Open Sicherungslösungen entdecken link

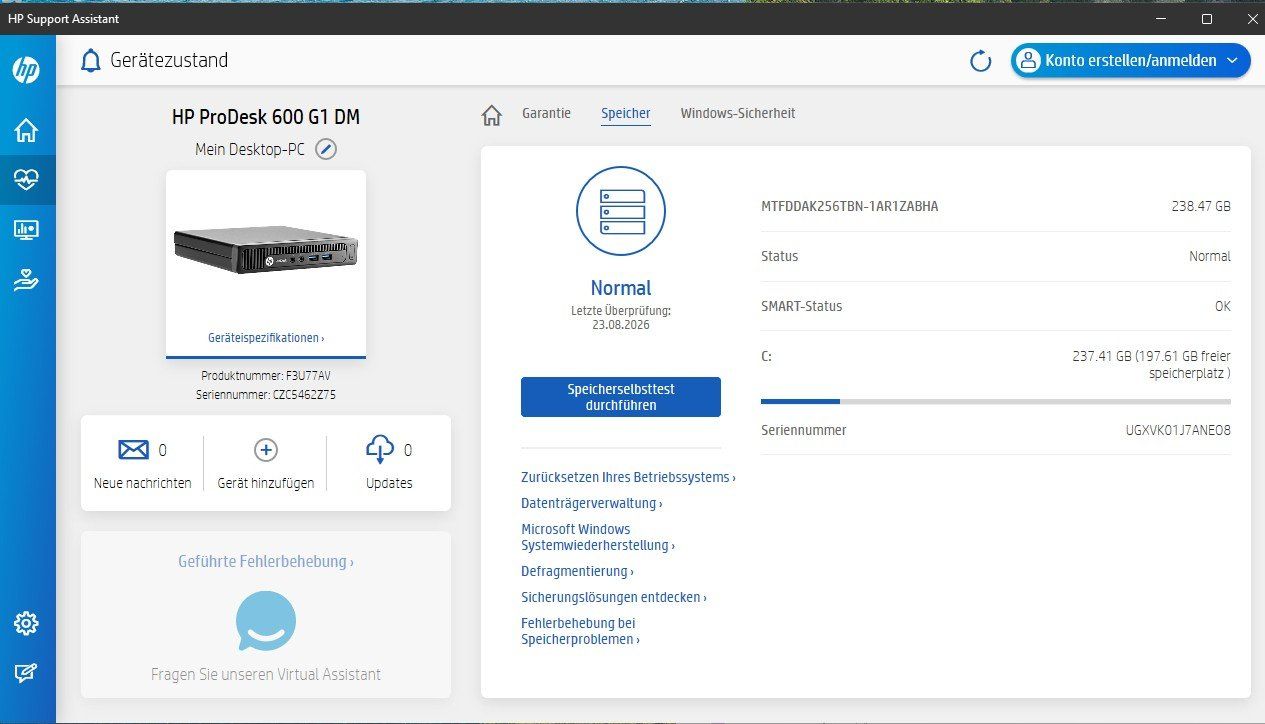tap(613, 597)
